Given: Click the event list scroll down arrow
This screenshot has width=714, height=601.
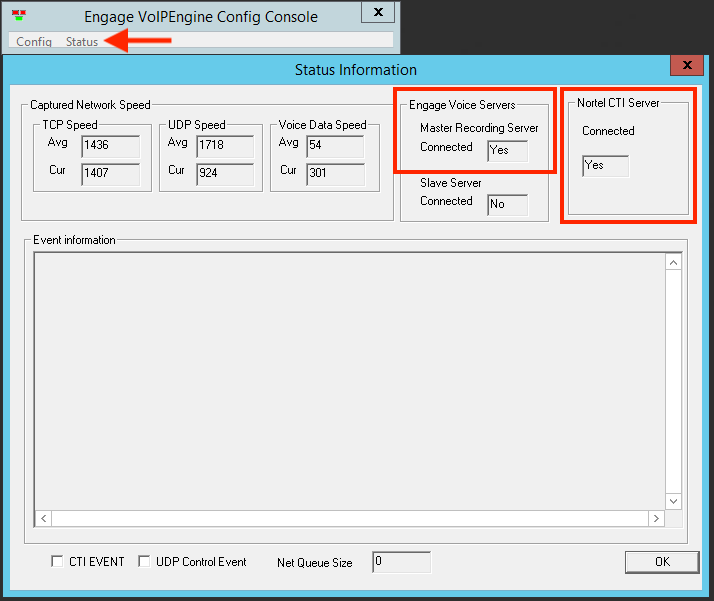Looking at the screenshot, I should coord(673,501).
